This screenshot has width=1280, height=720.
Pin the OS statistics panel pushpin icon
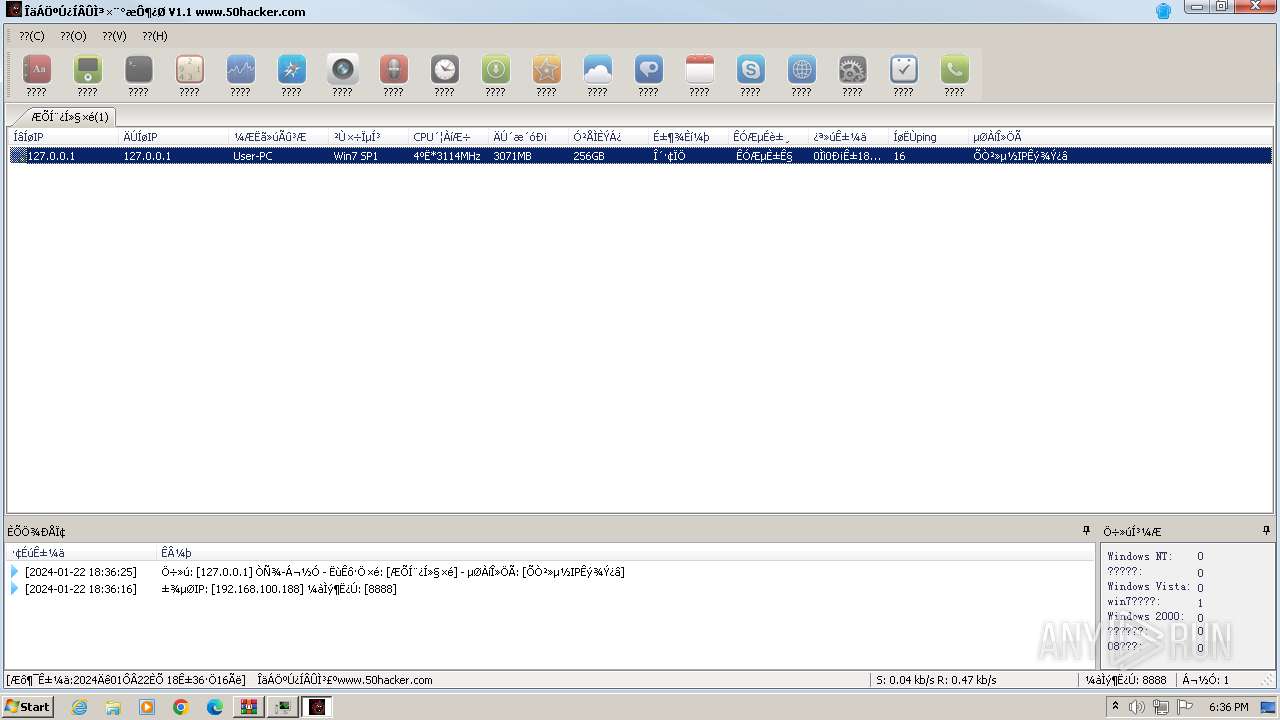pyautogui.click(x=1266, y=531)
